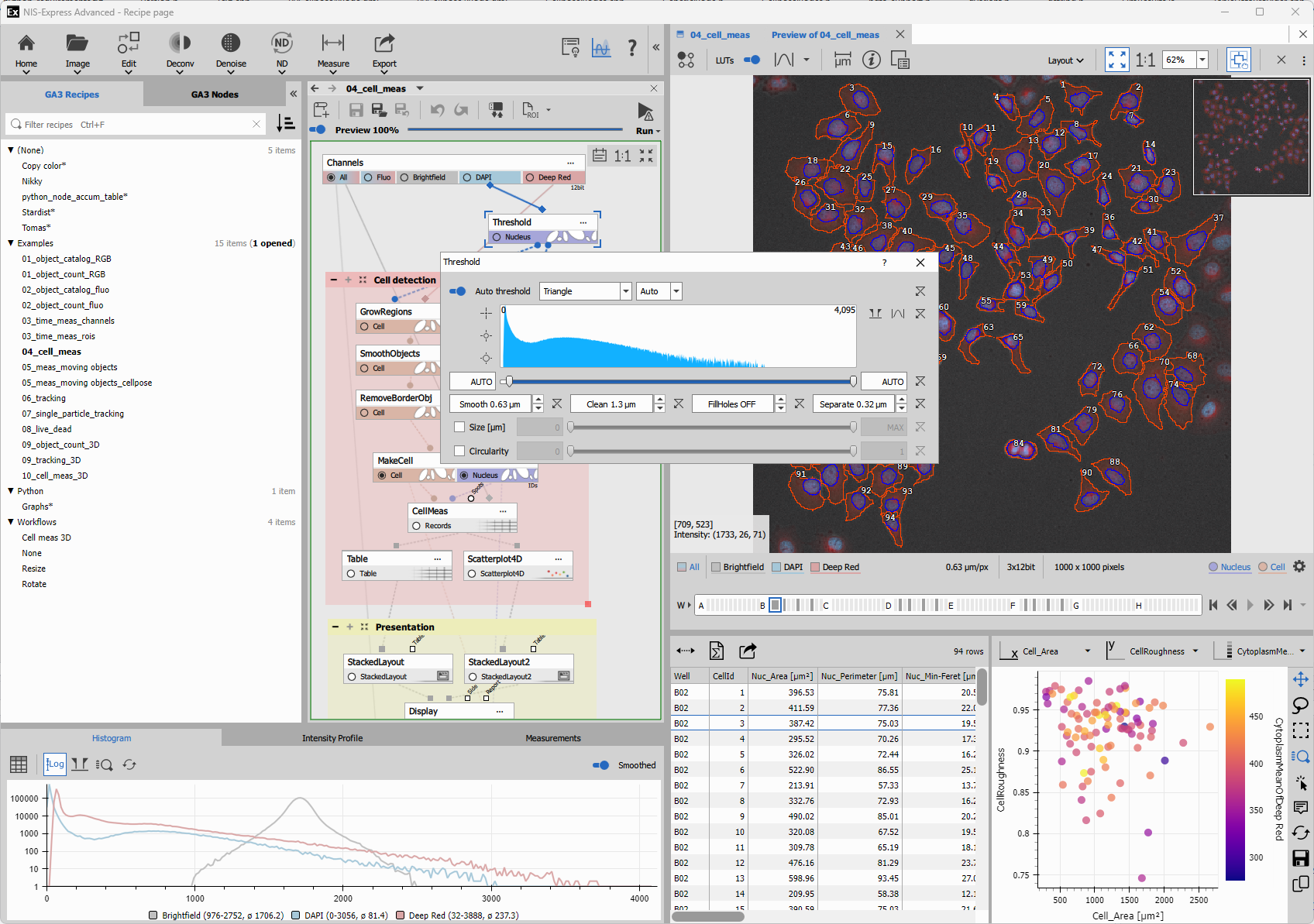Toggle the Smoothed histogram switch
The height and width of the screenshot is (924, 1314).
600,765
